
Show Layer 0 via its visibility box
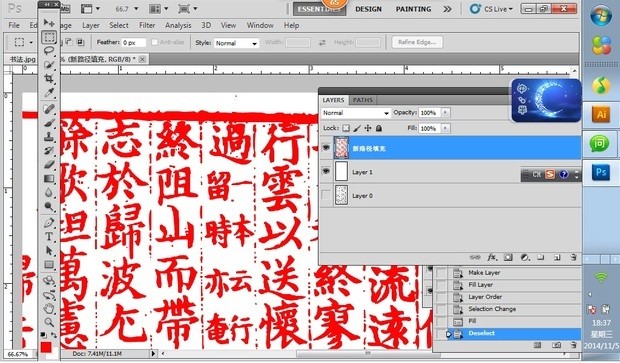click(x=326, y=195)
